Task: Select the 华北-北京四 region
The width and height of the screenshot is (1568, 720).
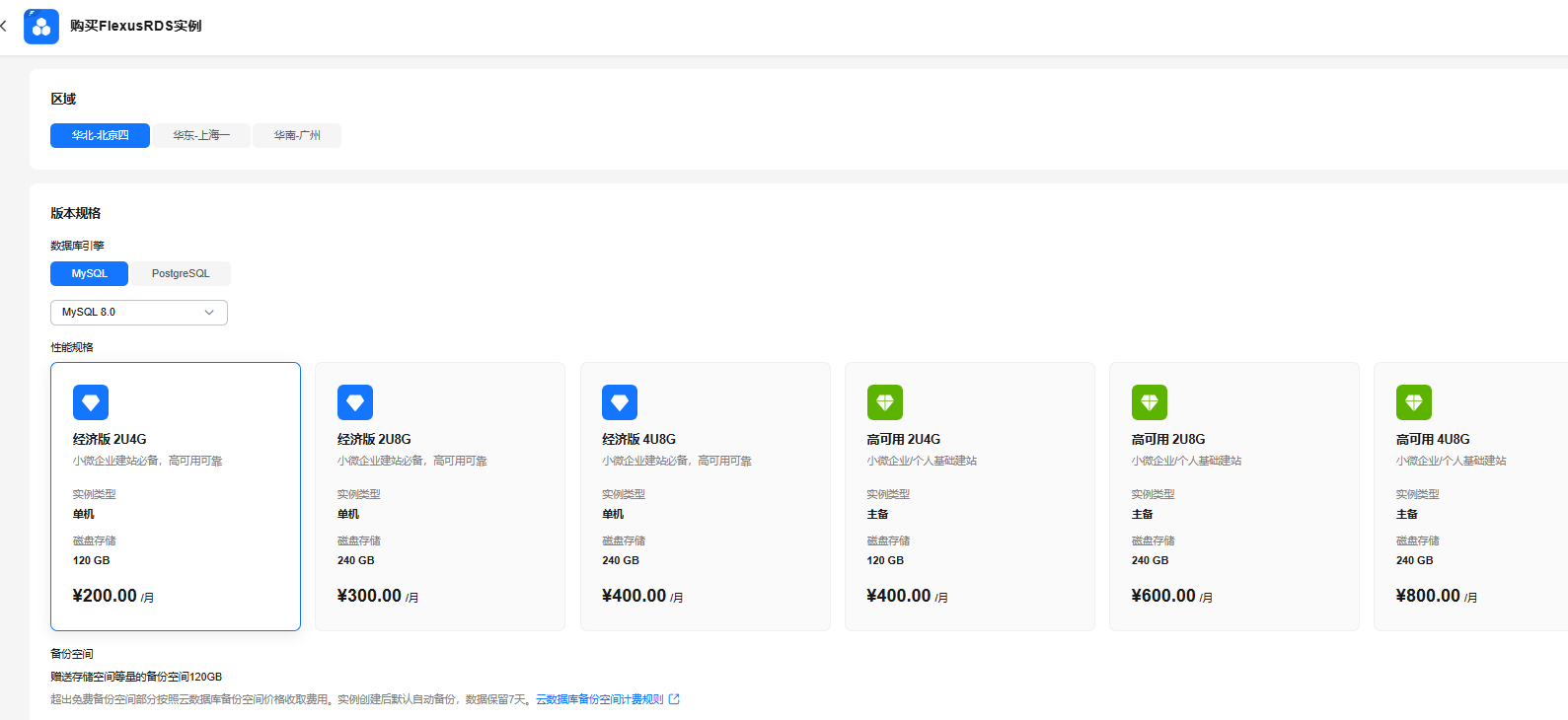Action: coord(100,135)
